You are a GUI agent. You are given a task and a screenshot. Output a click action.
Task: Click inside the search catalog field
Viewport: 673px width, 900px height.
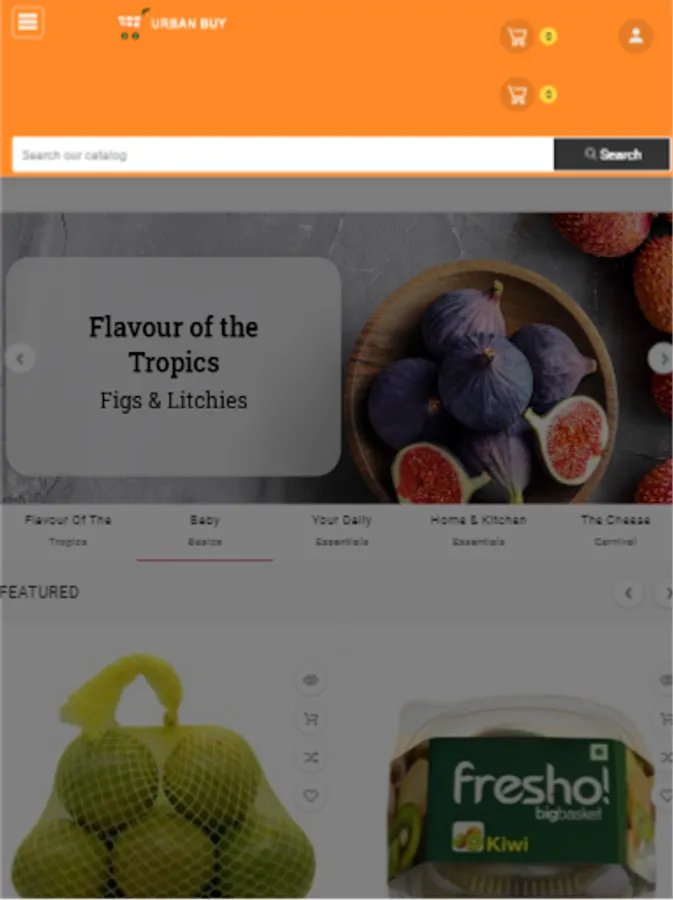283,154
